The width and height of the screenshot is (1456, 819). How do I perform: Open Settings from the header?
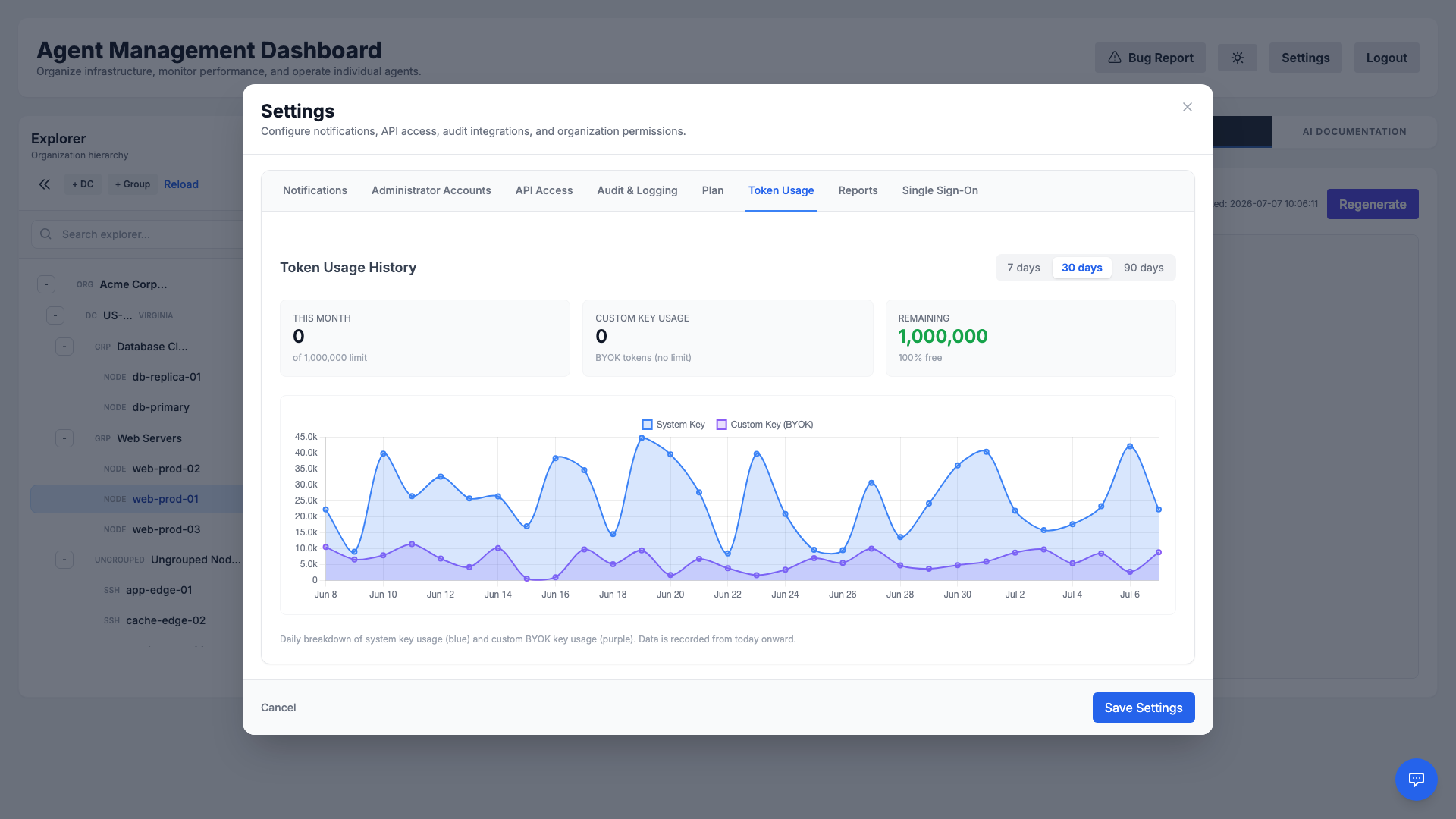pos(1306,58)
